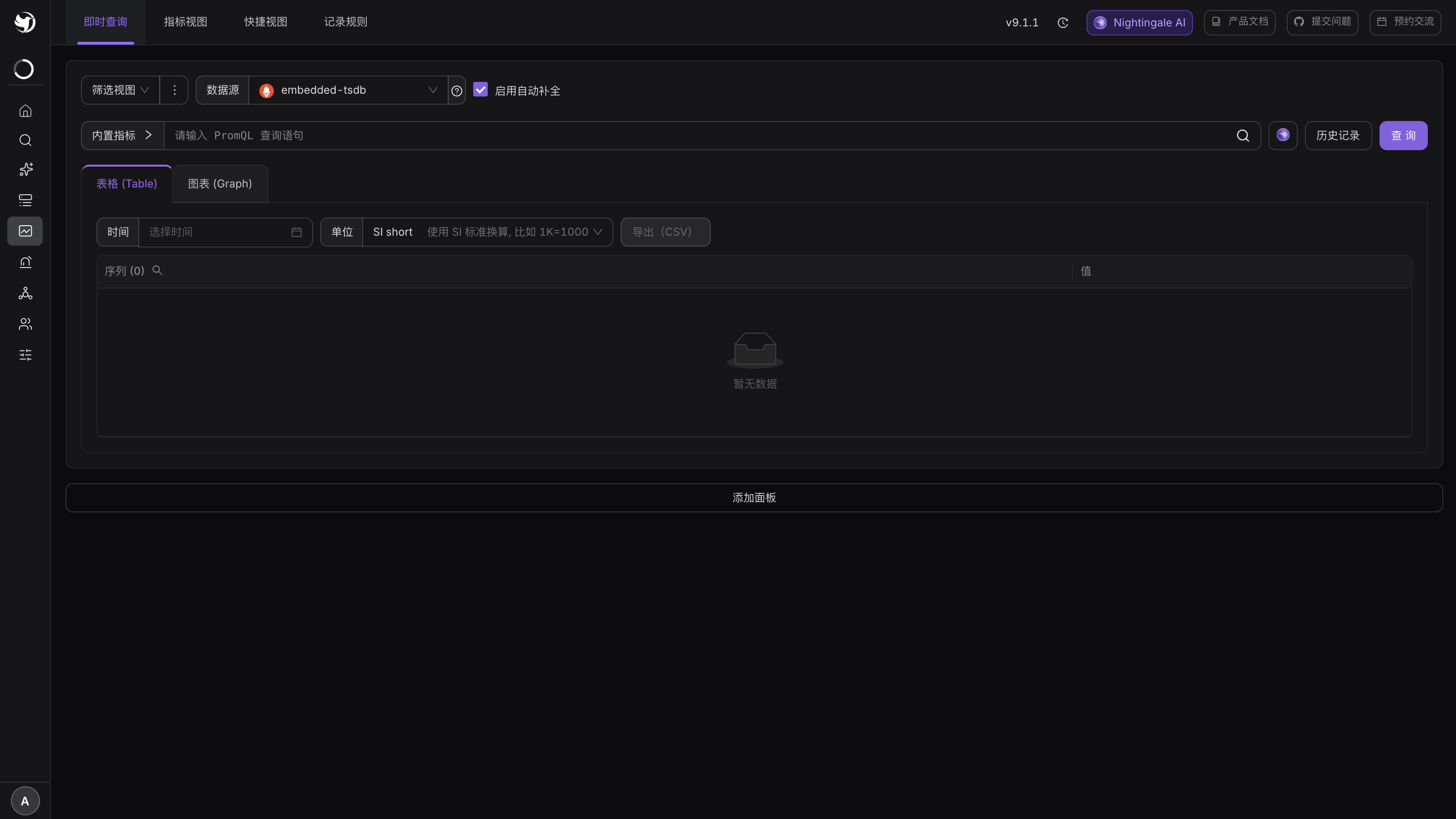
Task: Switch to the 快捷视图 tab
Action: [266, 22]
